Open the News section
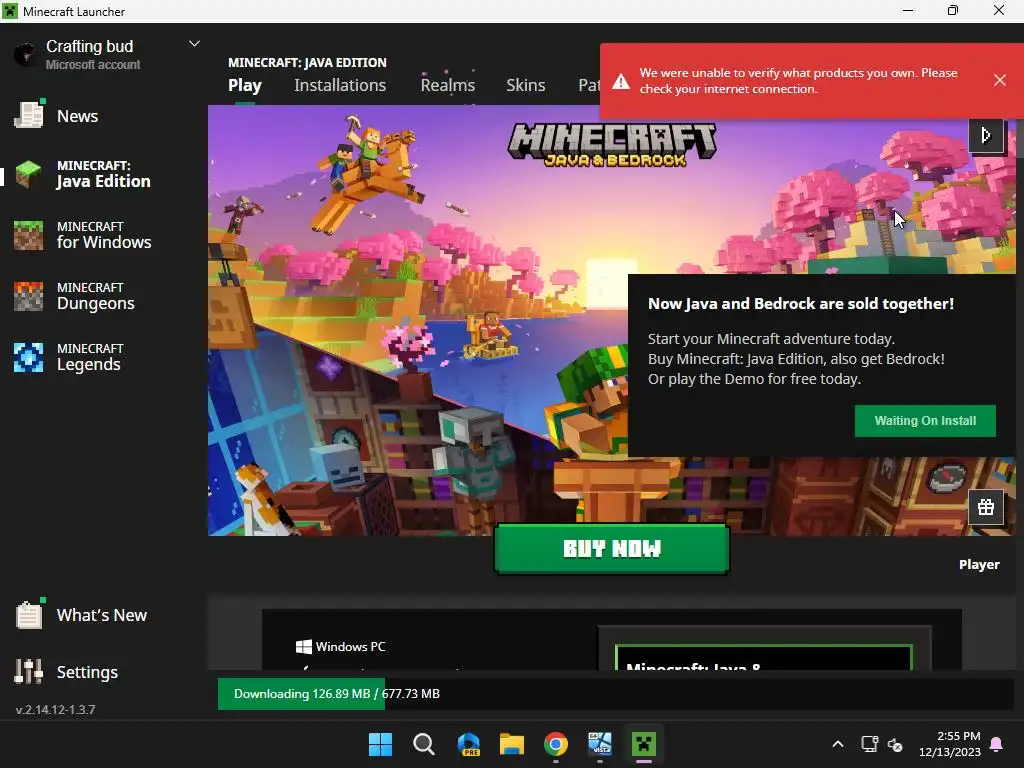The image size is (1024, 768). [x=77, y=116]
